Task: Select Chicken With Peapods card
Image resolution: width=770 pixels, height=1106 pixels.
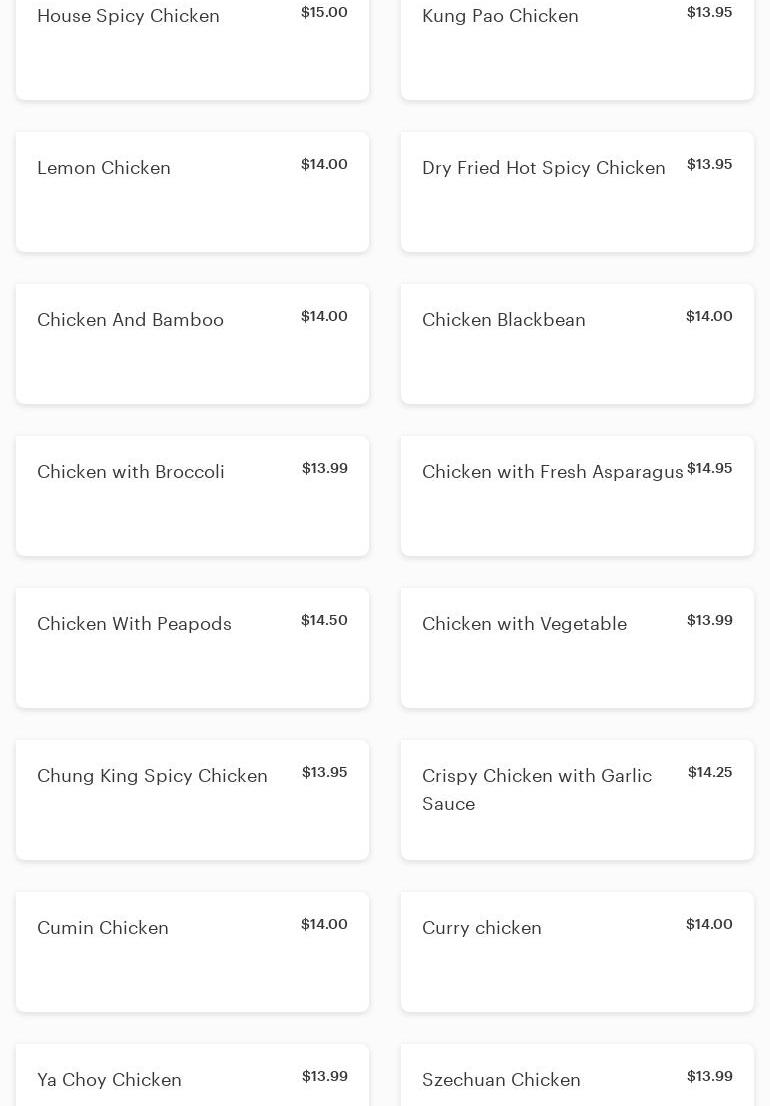Action: coord(192,648)
